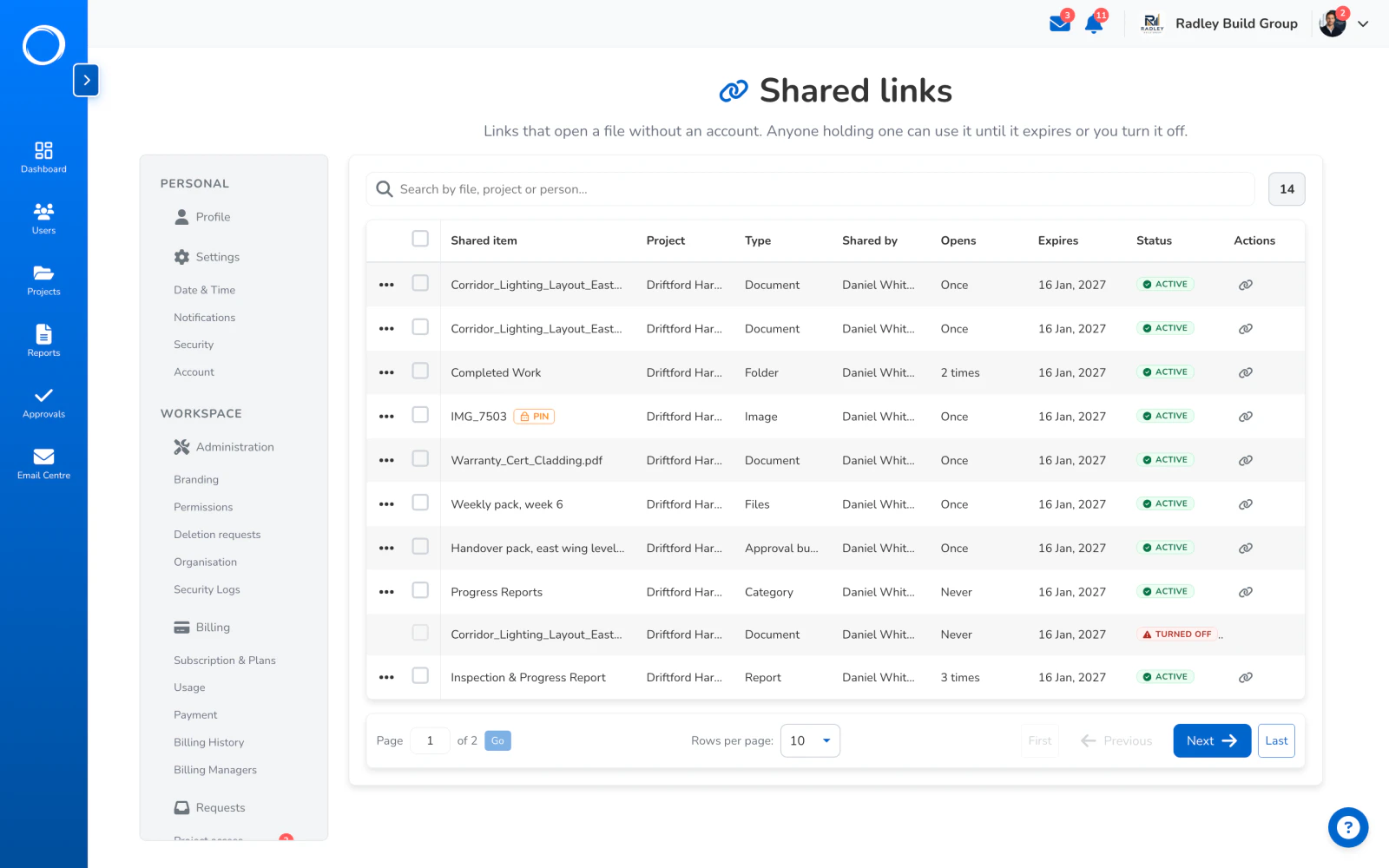Open row menu for Progress Reports
This screenshot has height=868, width=1389.
(x=386, y=592)
